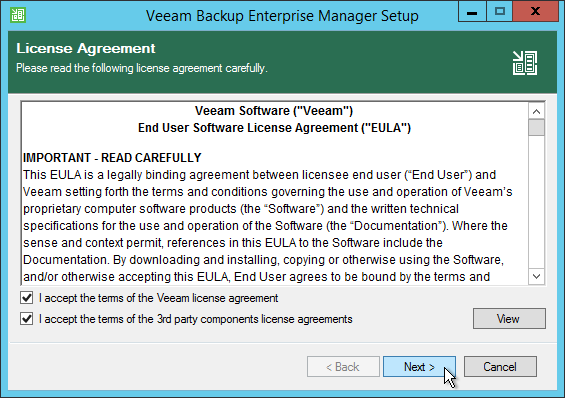Close the Veeam setup window

coord(535,12)
